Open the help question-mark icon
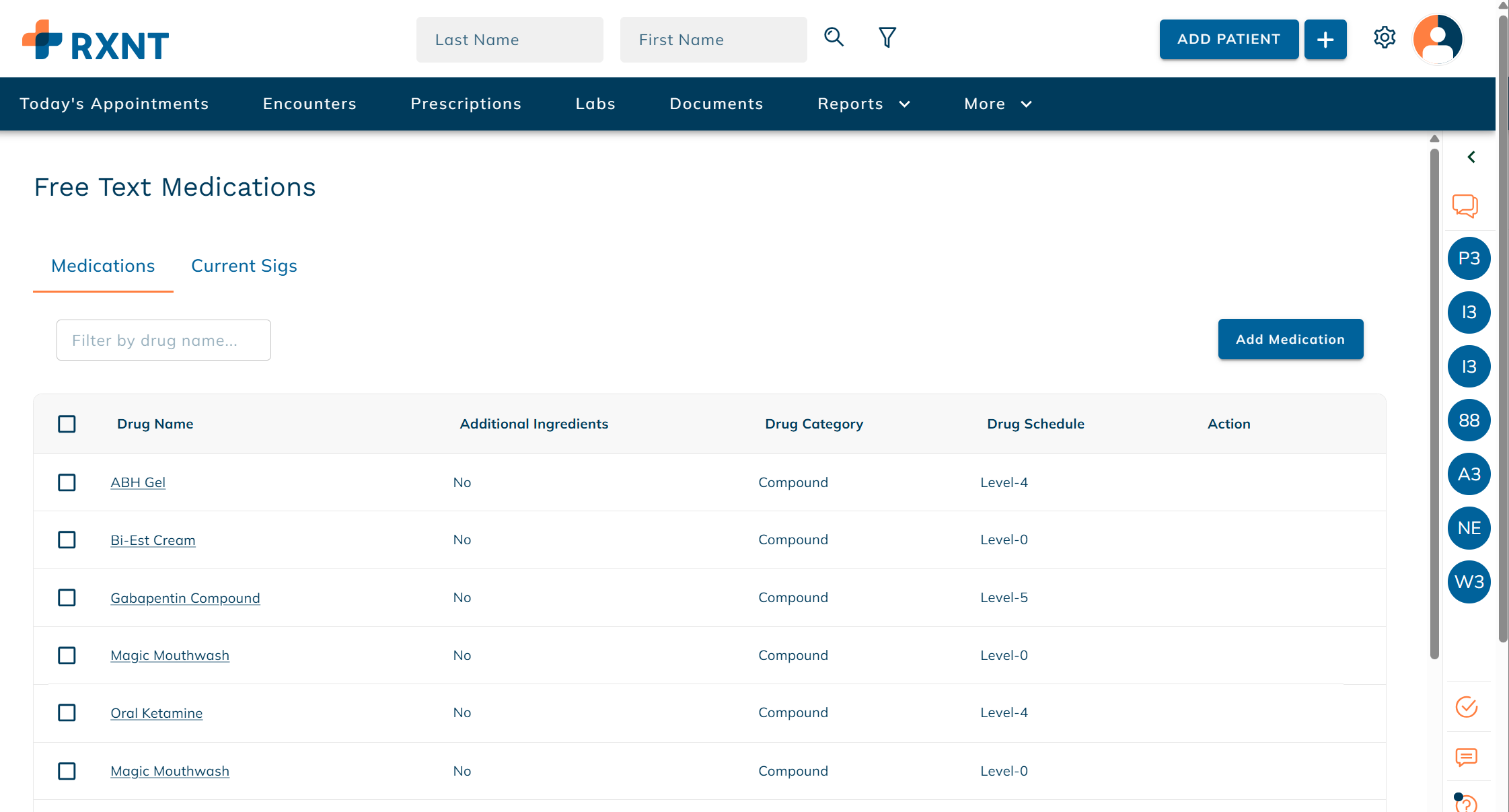Image resolution: width=1509 pixels, height=812 pixels. tap(1467, 805)
